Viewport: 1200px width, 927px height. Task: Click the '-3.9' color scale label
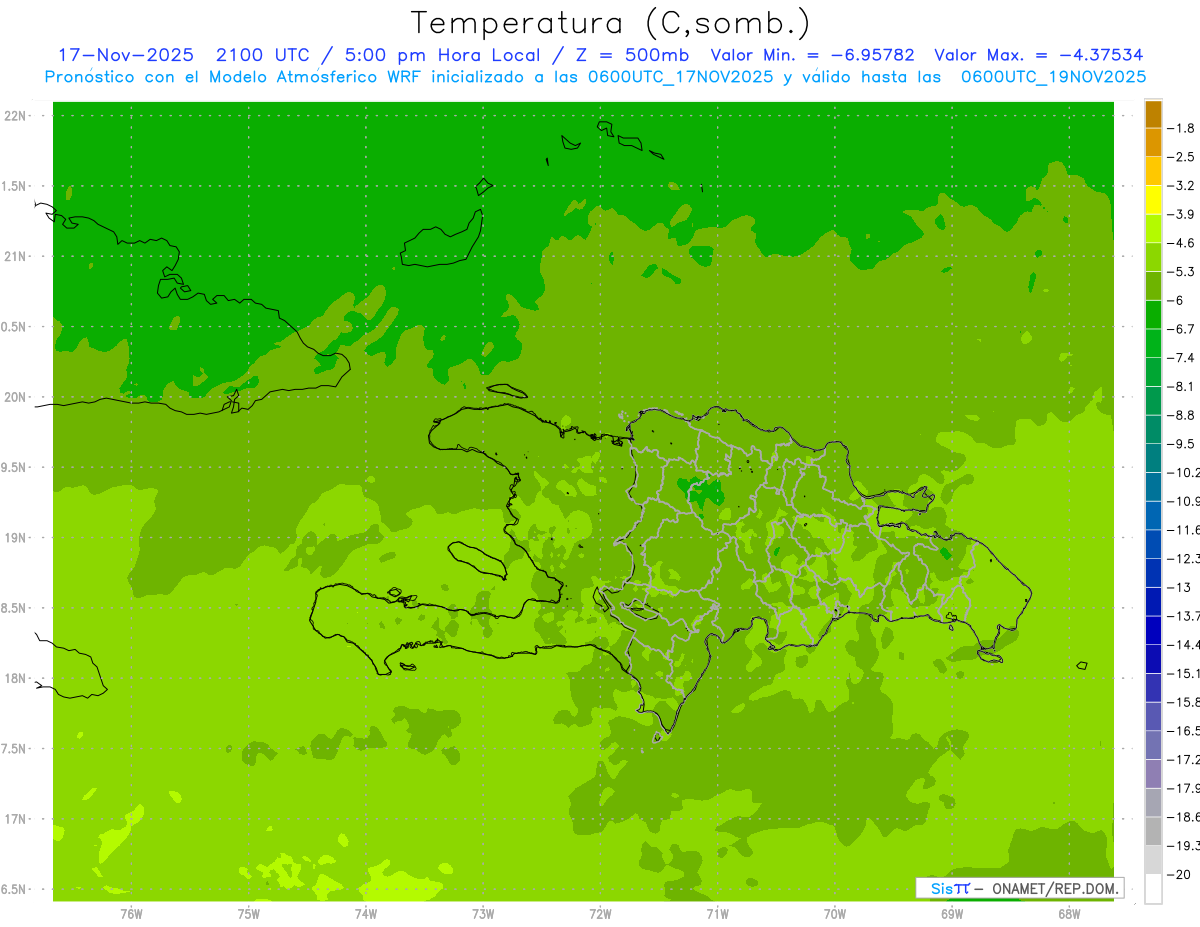point(1183,214)
